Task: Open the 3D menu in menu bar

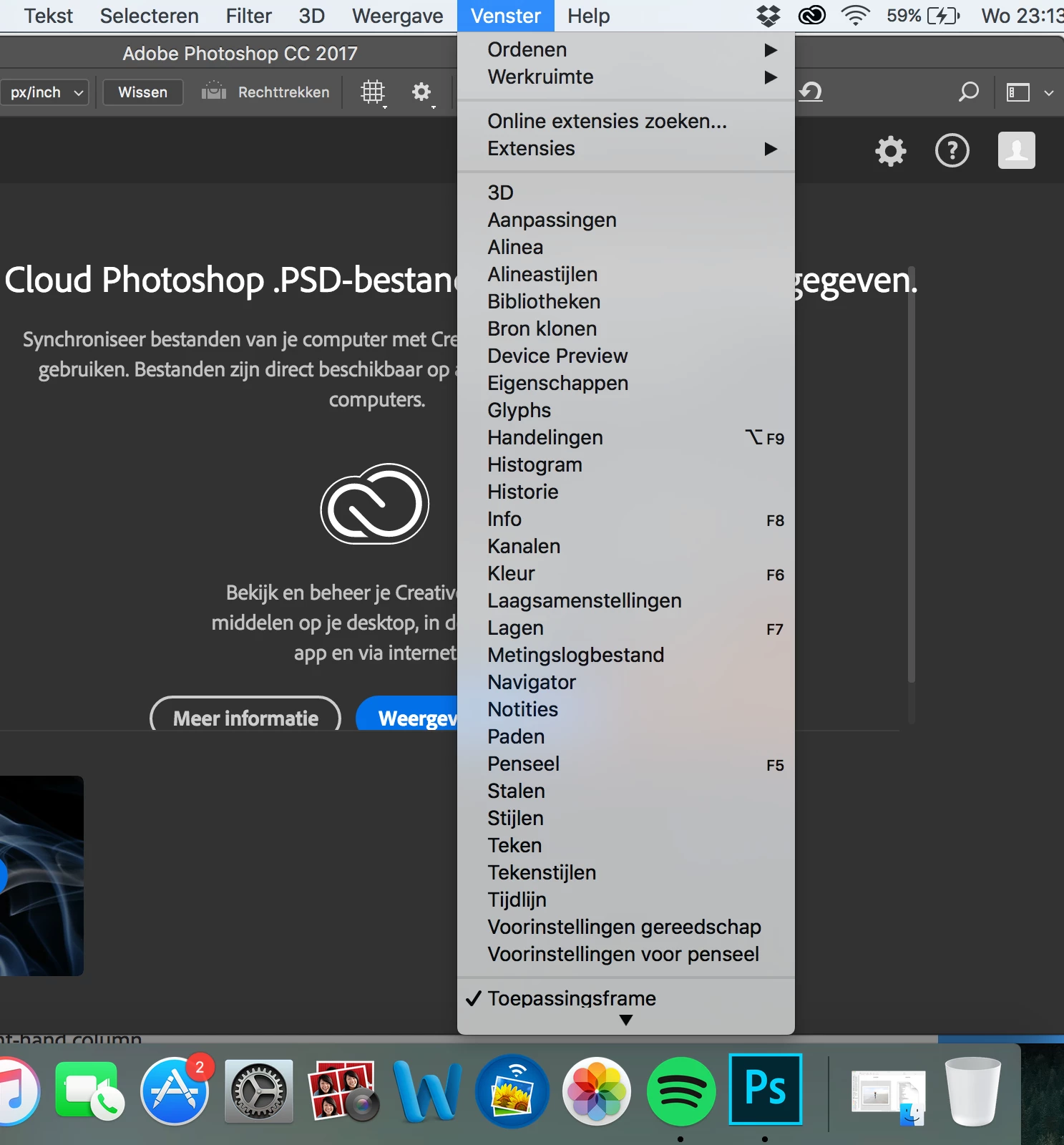Action: pyautogui.click(x=311, y=16)
